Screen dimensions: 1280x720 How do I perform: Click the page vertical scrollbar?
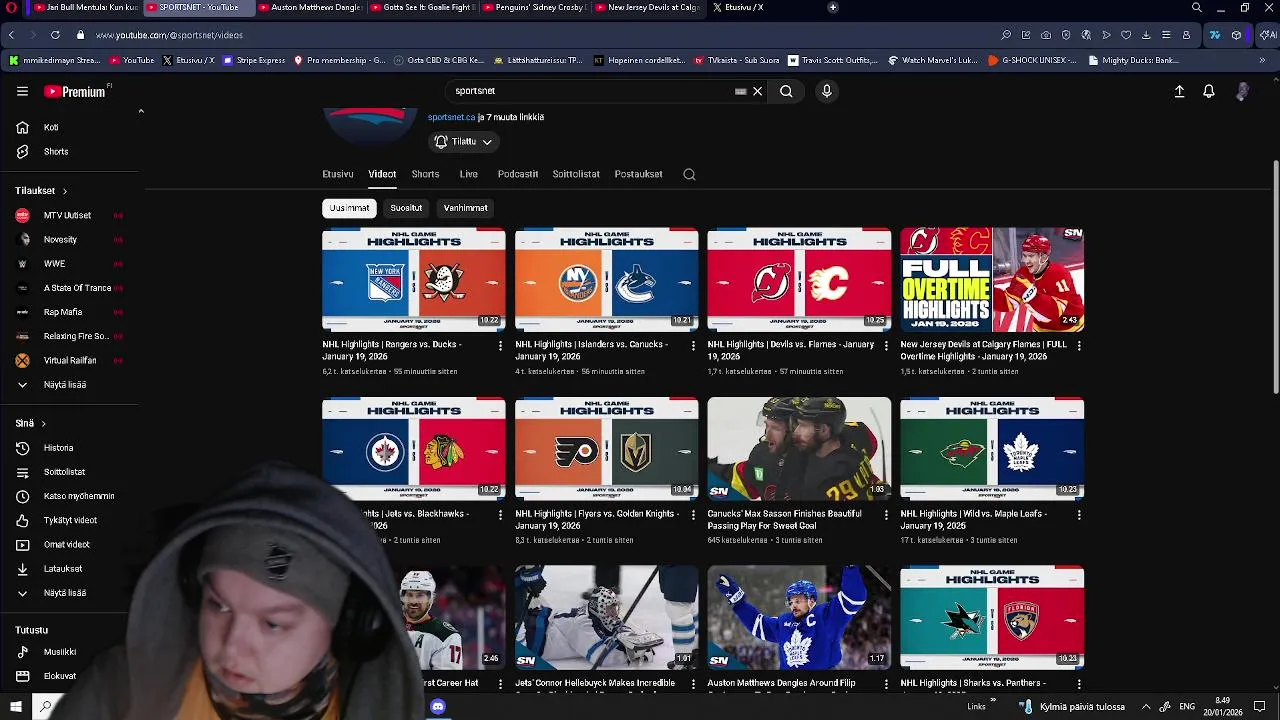[x=1276, y=277]
